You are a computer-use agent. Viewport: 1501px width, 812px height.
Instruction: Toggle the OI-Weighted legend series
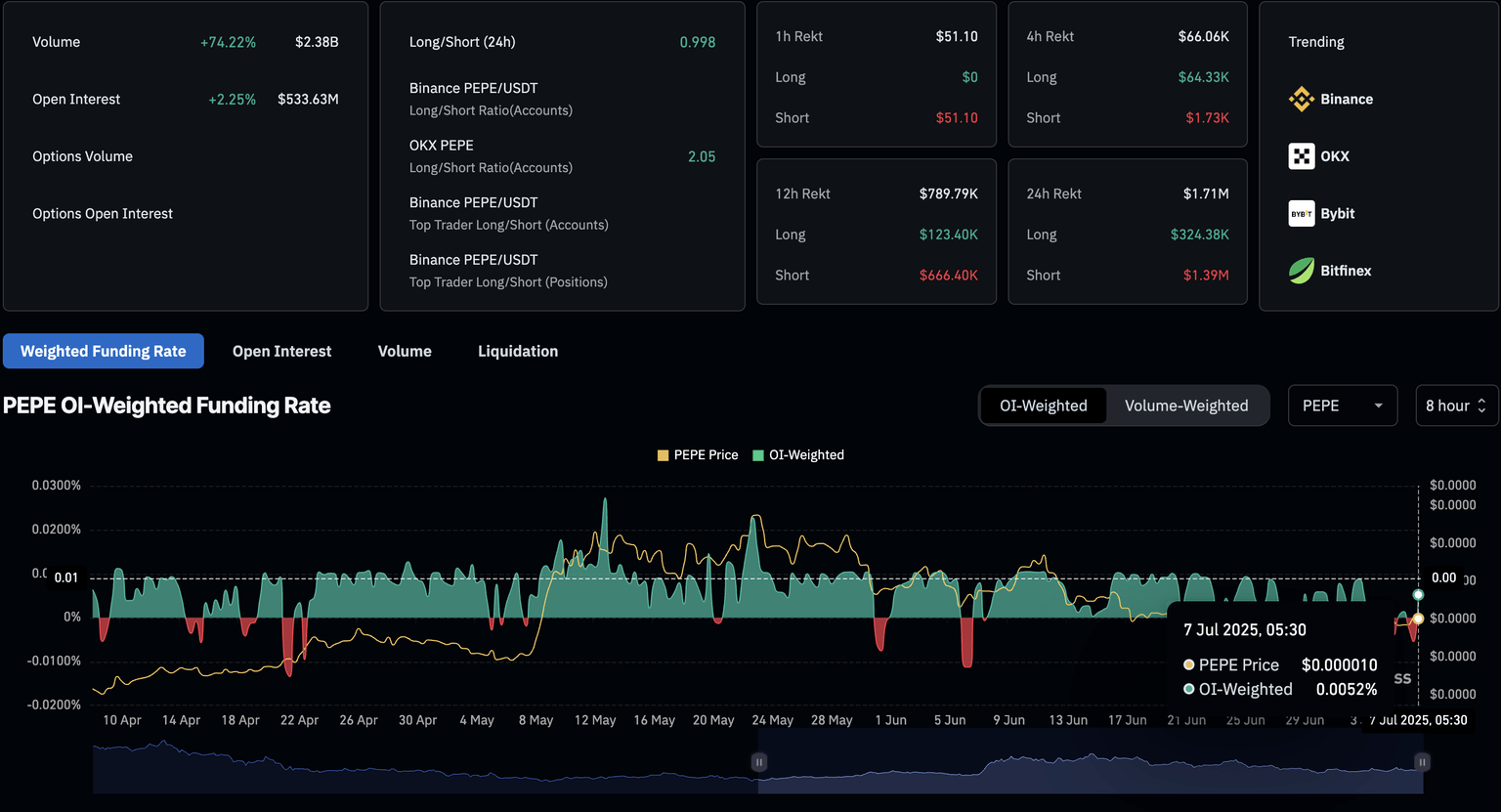tap(798, 455)
